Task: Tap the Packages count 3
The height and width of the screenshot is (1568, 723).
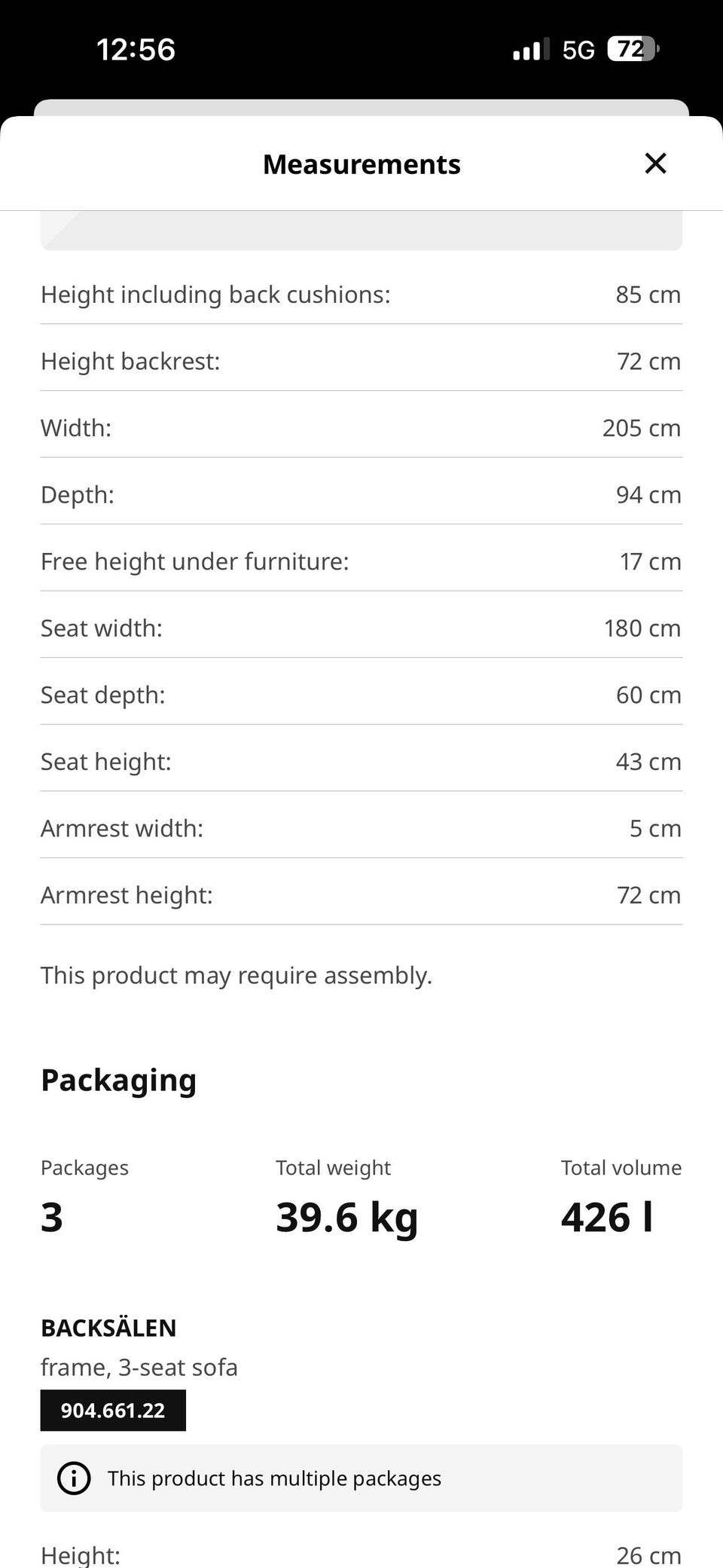Action: 52,1217
